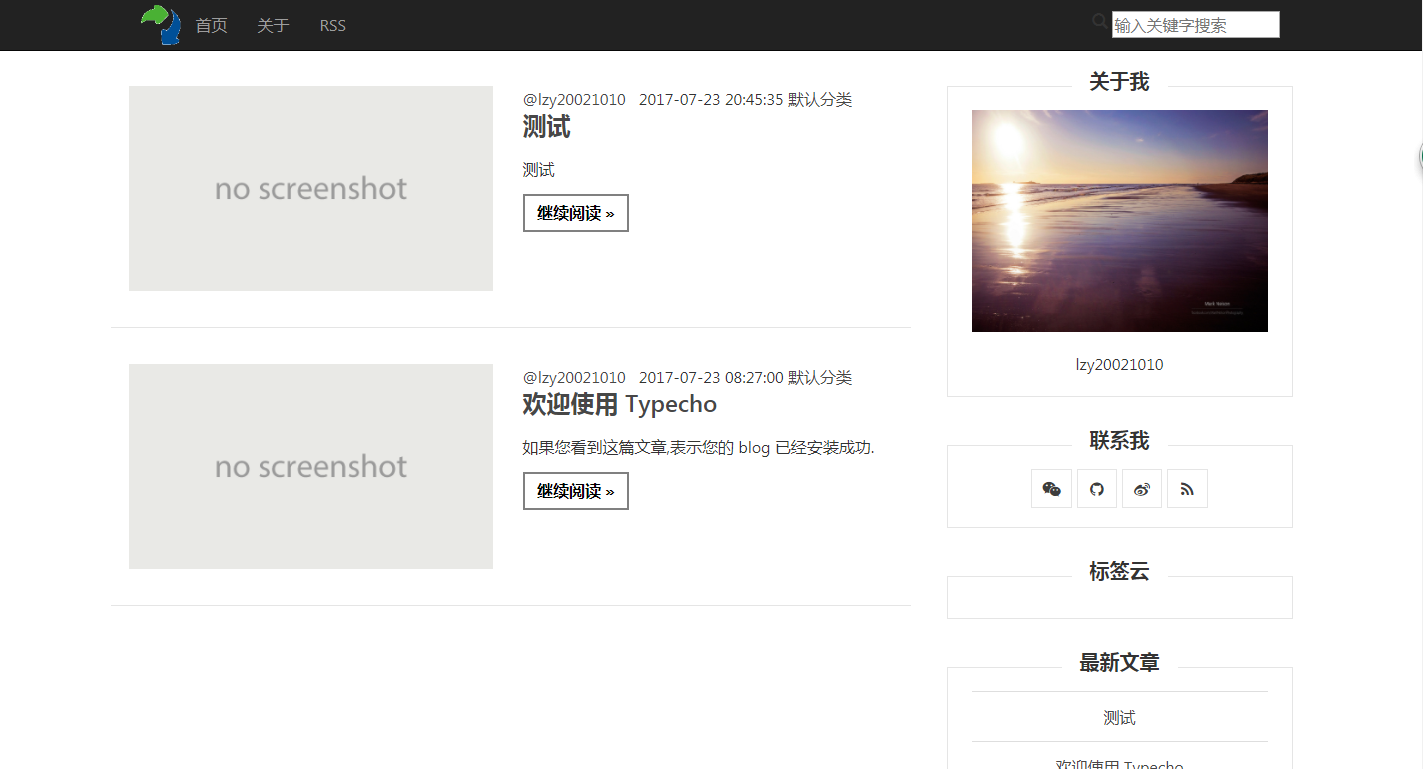
Task: Focus the 输入关键字搜索 search field
Action: 1196,25
